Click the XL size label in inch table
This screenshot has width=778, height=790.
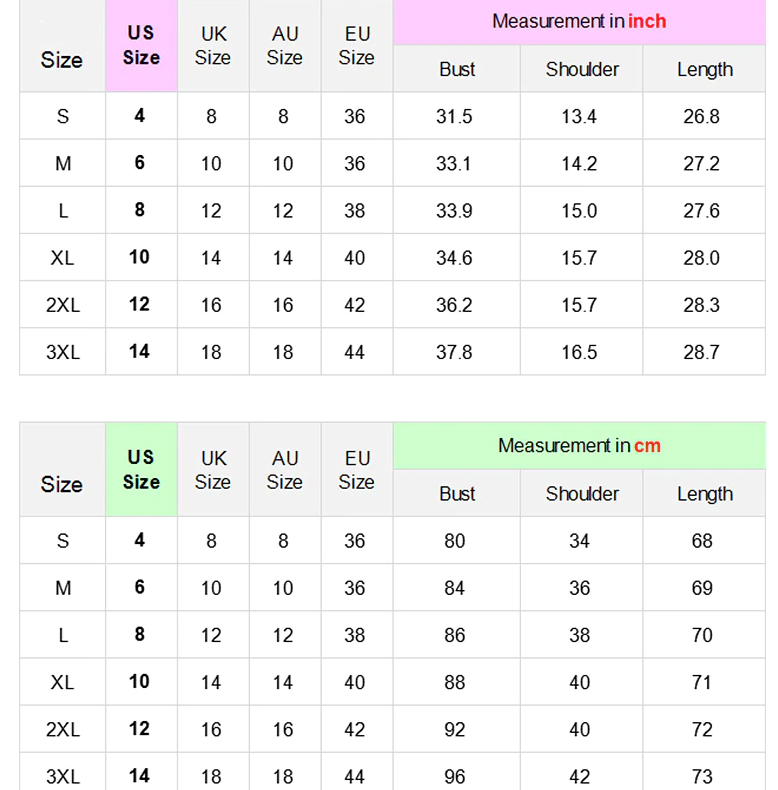[62, 258]
